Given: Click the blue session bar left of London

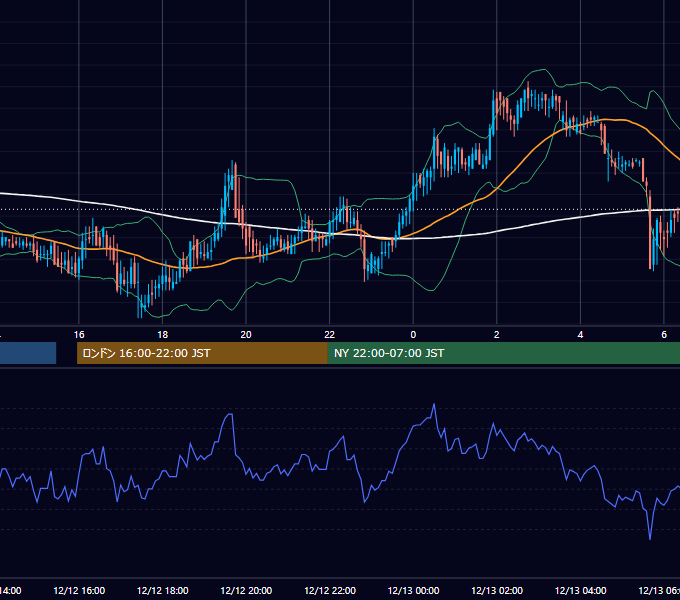Looking at the screenshot, I should click(x=28, y=353).
